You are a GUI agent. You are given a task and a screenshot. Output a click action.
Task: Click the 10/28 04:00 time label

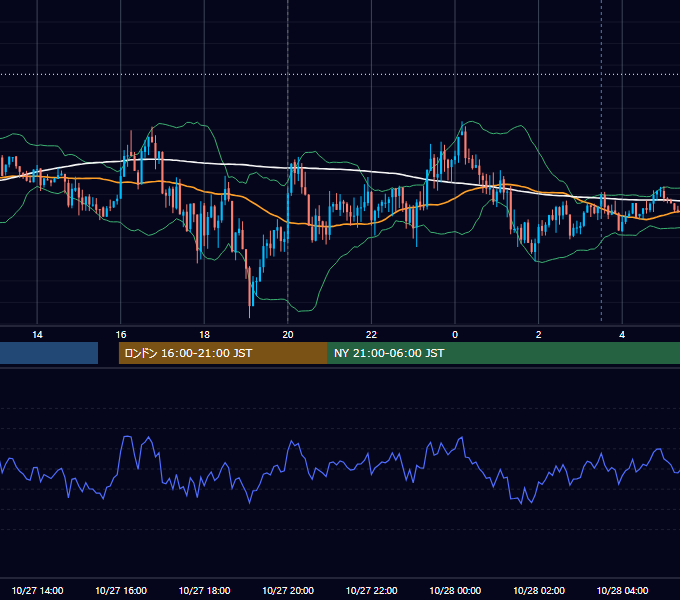pos(622,590)
